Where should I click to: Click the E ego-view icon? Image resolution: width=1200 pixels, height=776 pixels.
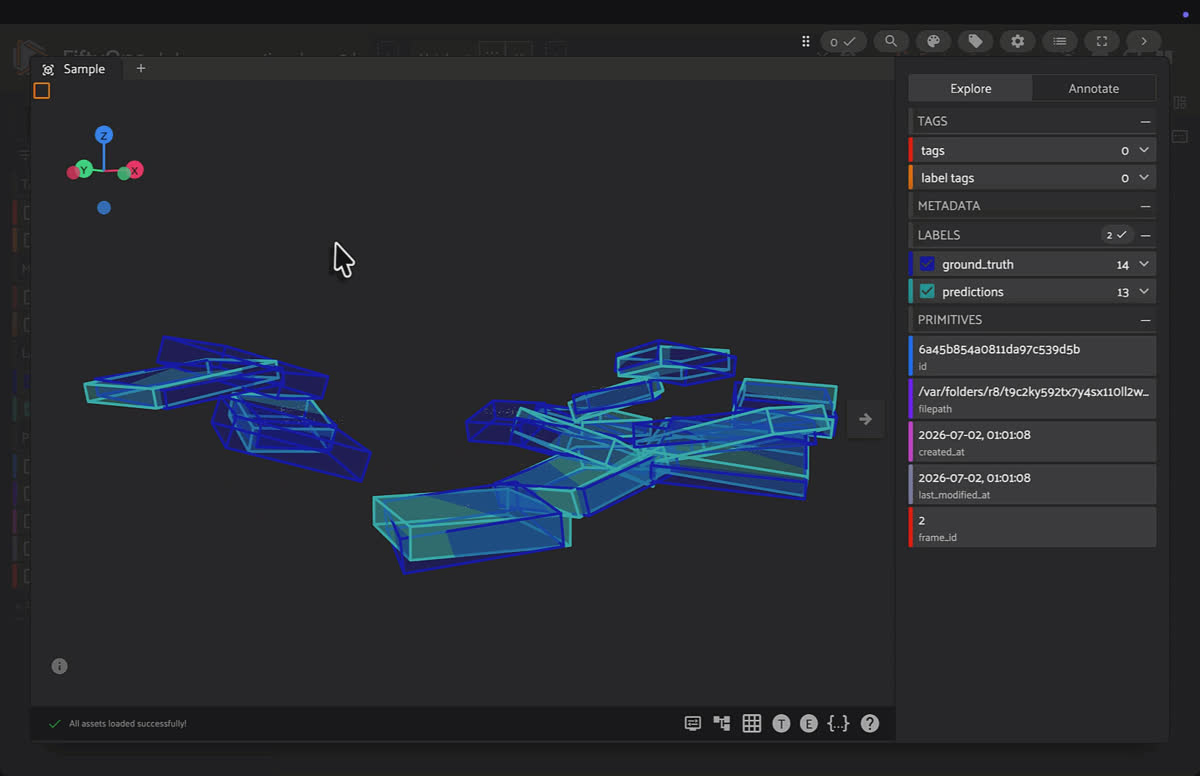coord(809,723)
